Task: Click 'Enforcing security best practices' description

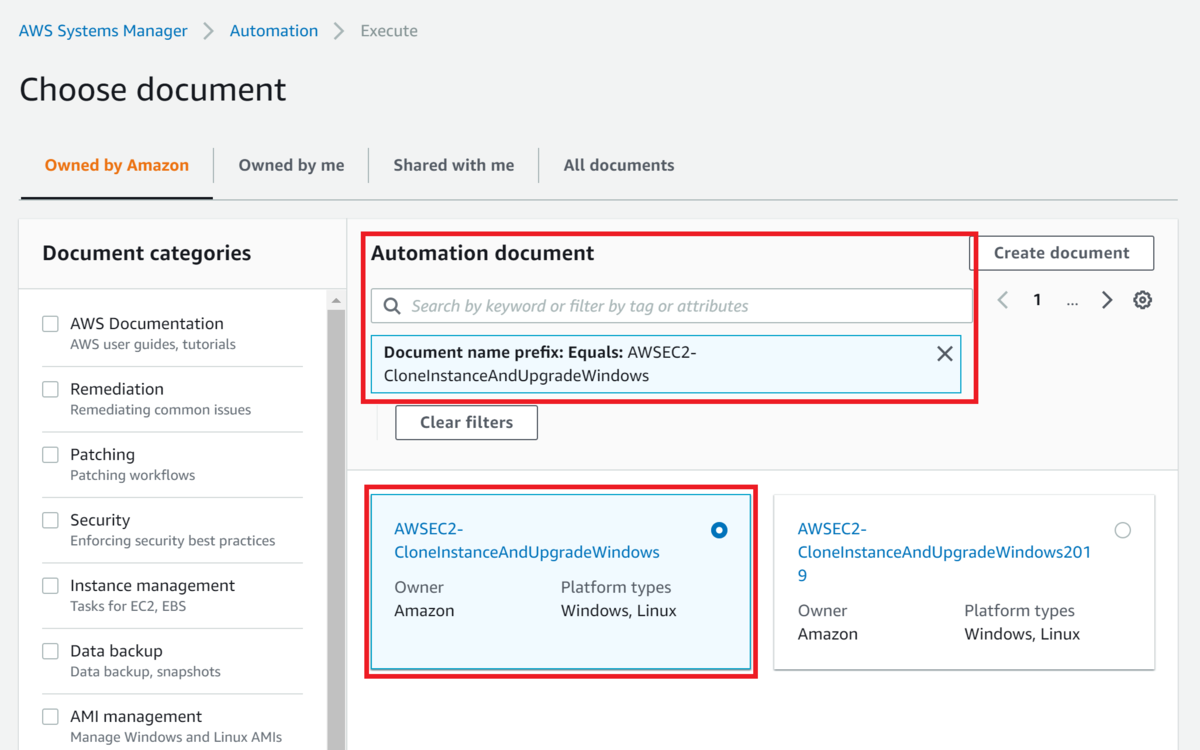Action: (172, 541)
